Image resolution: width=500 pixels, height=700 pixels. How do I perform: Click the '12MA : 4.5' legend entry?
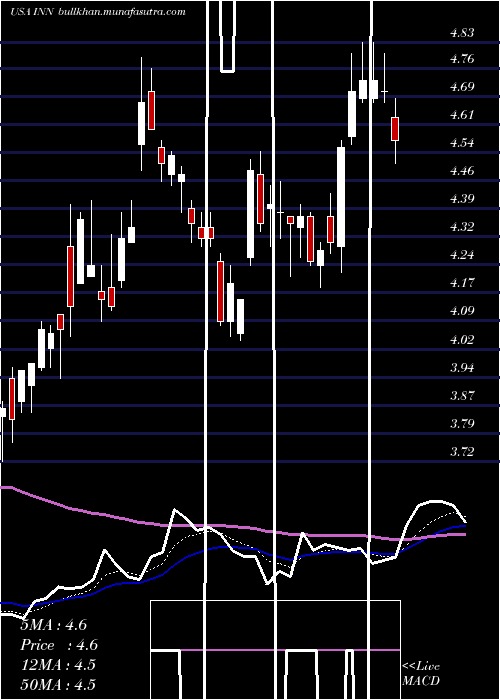click(58, 665)
